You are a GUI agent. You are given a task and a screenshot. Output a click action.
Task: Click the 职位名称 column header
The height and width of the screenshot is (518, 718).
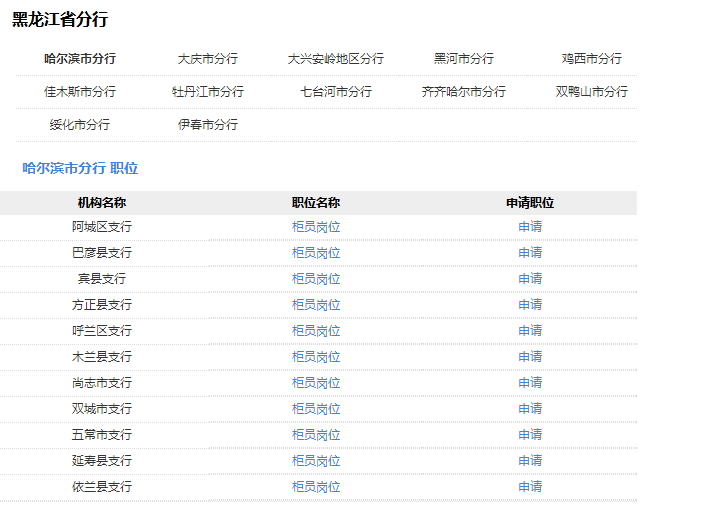click(316, 203)
